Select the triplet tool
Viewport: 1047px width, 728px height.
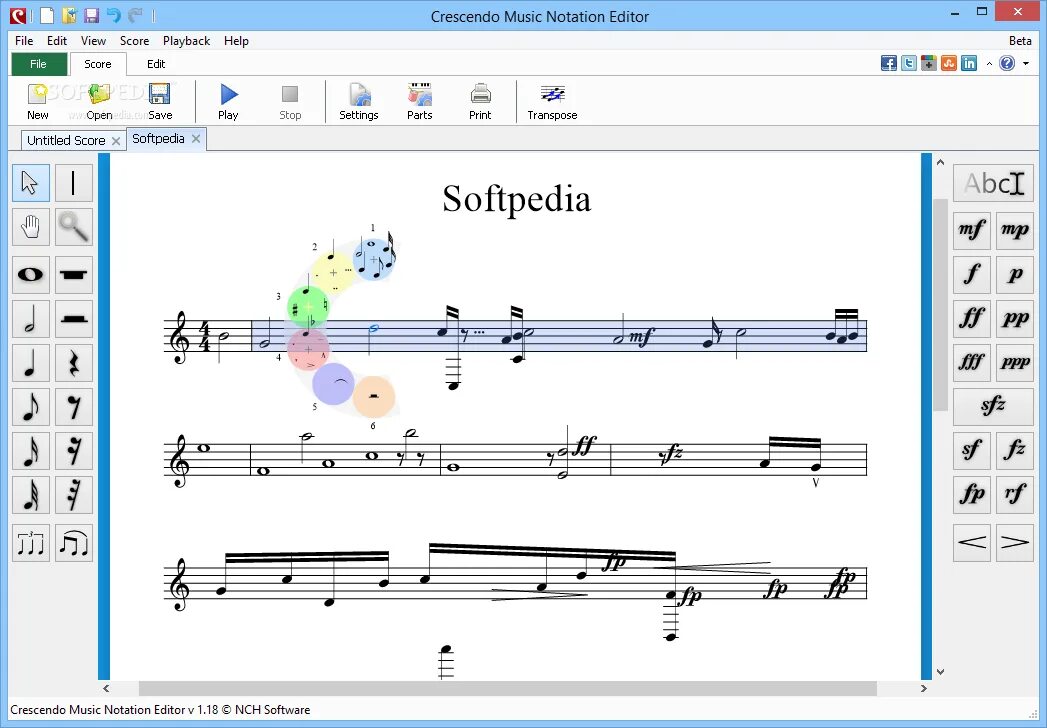[31, 543]
